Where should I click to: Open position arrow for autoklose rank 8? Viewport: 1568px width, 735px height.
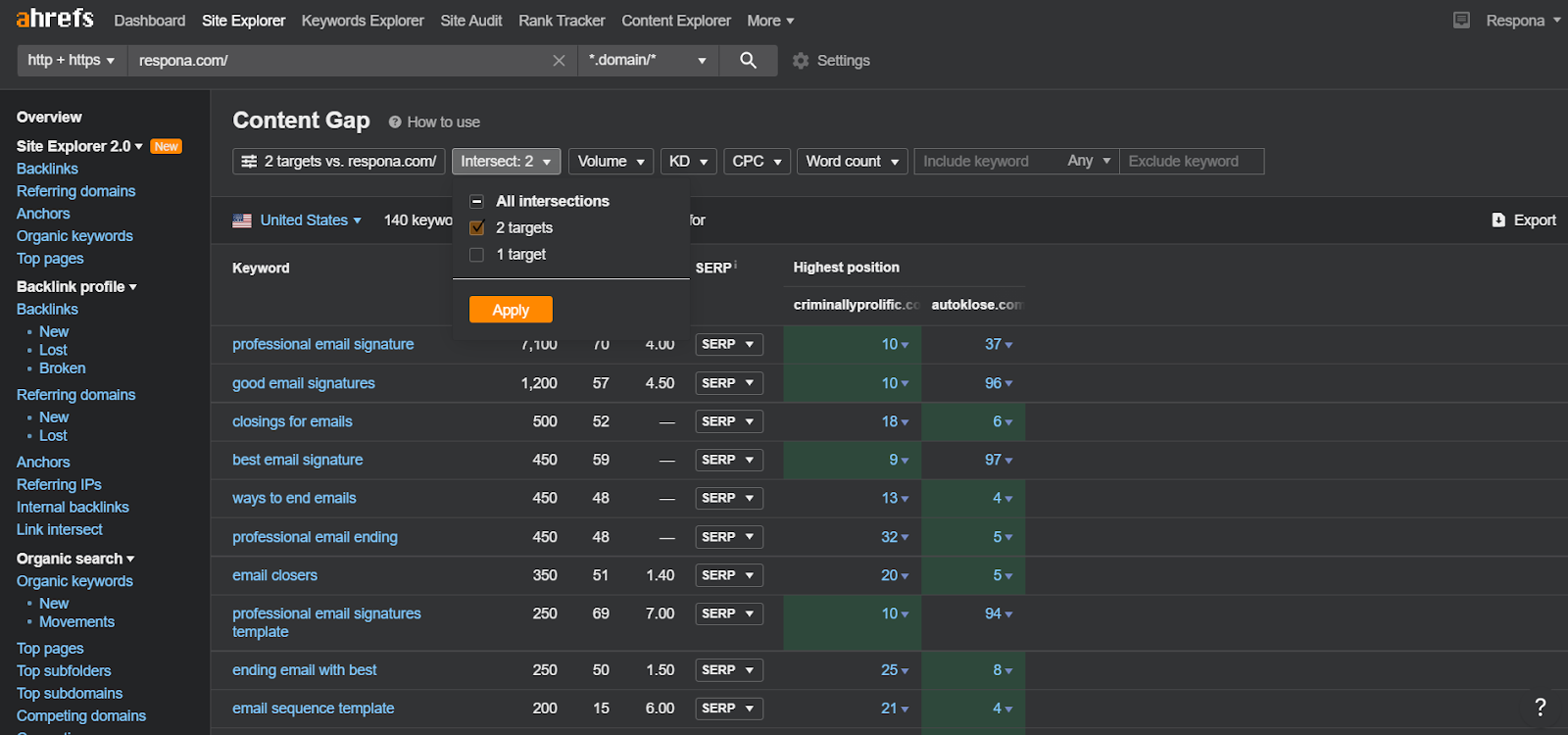click(1008, 671)
